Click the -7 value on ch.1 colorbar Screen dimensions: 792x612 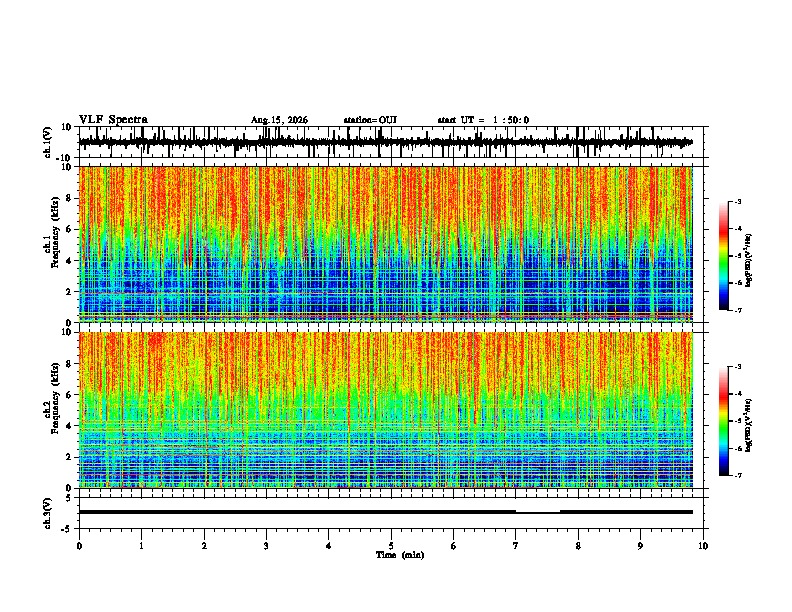737,310
